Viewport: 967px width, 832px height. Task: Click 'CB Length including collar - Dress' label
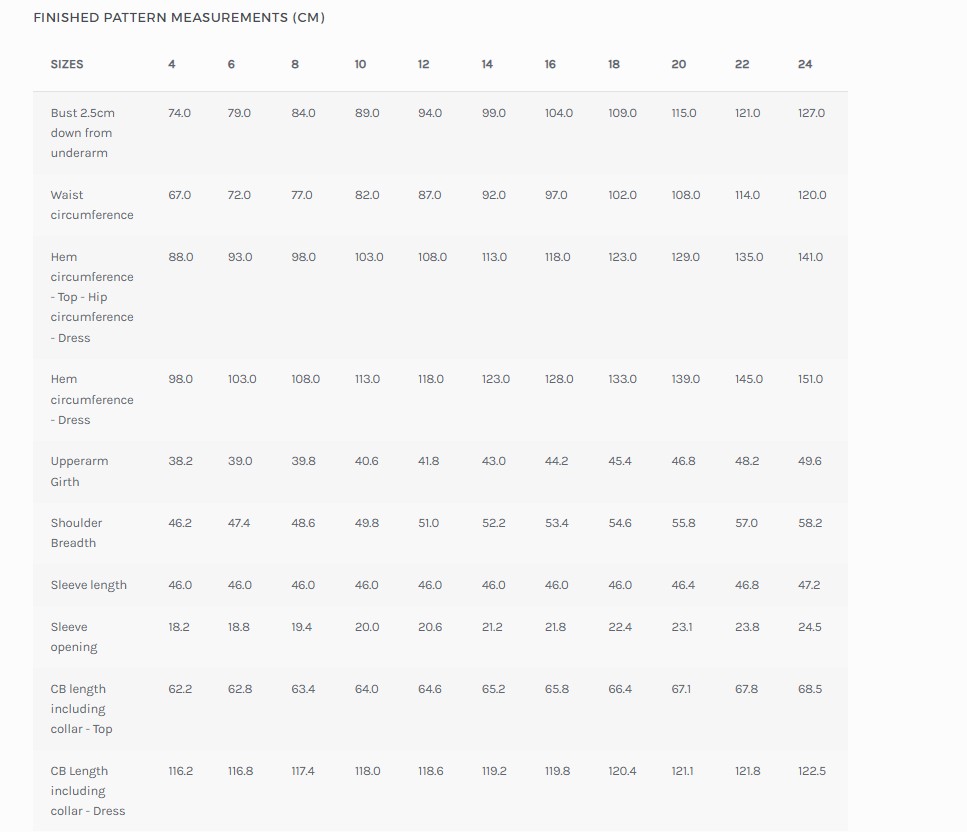[x=88, y=791]
